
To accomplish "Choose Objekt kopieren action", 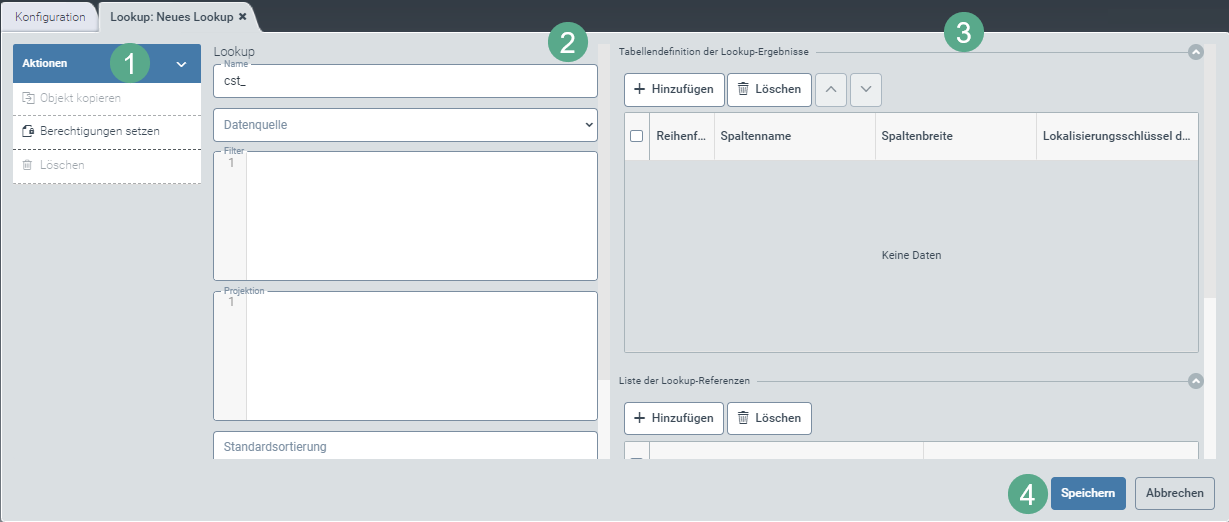I will (x=107, y=98).
